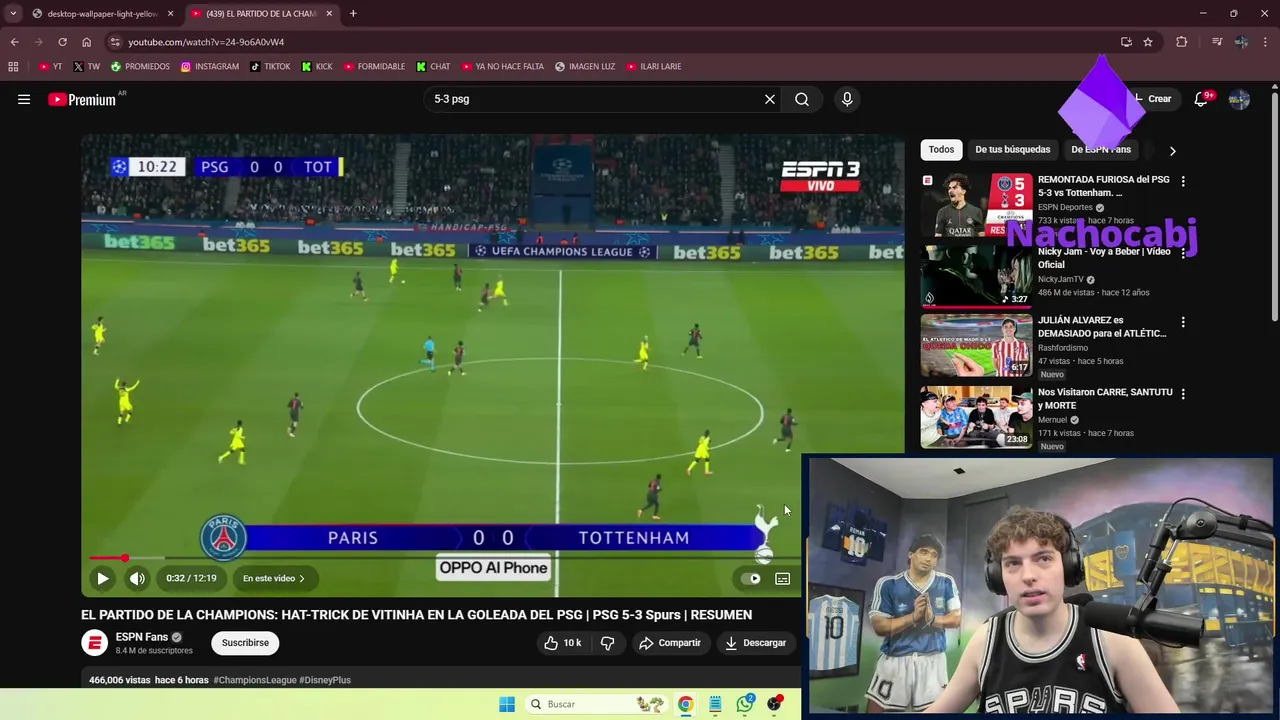The image size is (1280, 720).
Task: Open the REMONTADA FURIOSA del PSG thumbnail
Action: tap(976, 205)
